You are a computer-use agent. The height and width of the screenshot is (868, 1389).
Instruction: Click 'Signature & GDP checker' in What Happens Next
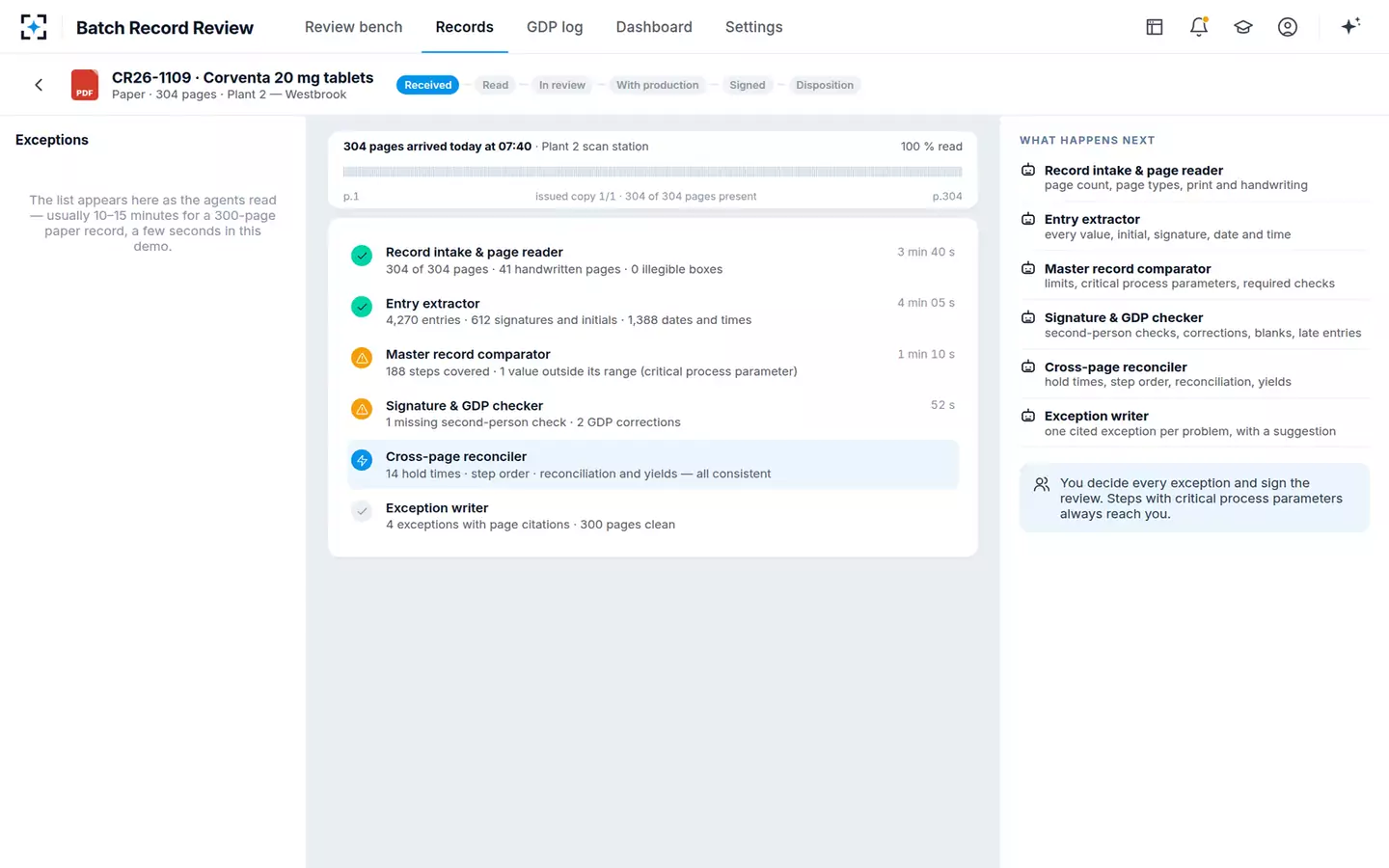[1124, 317]
